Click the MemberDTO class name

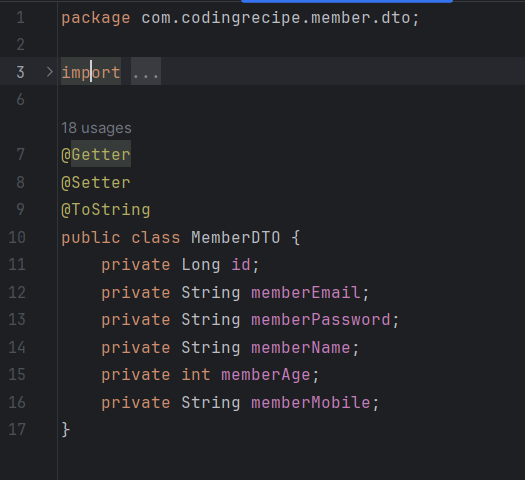tap(236, 237)
